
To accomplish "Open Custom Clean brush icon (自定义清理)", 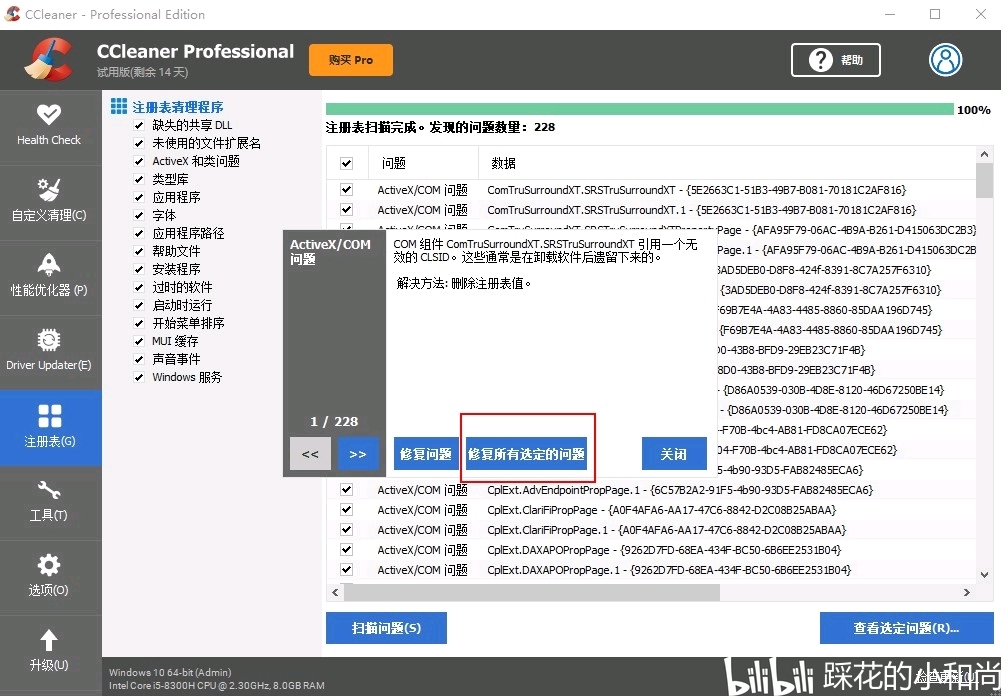I will [49, 190].
